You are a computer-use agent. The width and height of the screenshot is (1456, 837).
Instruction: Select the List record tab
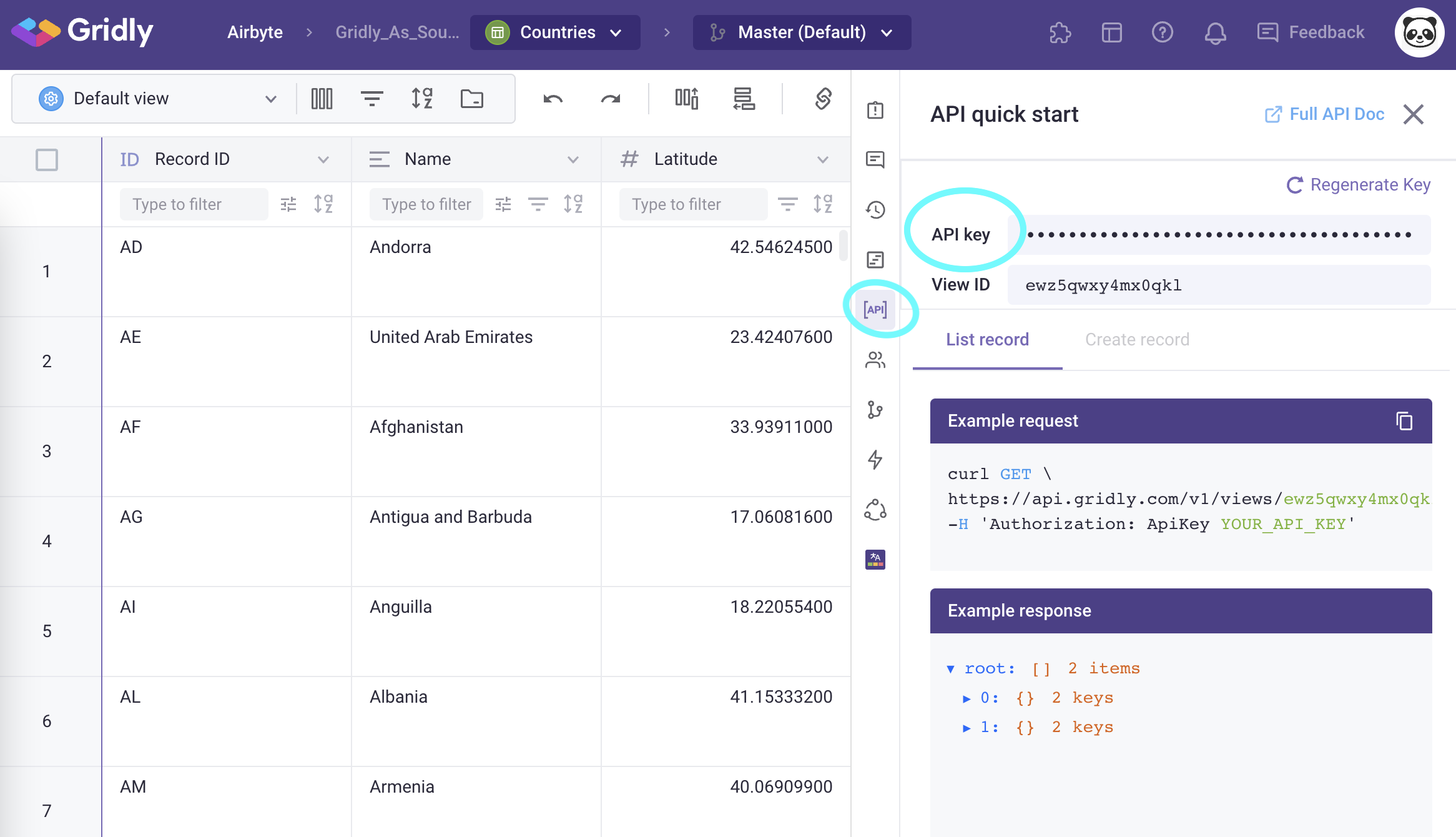[x=986, y=339]
